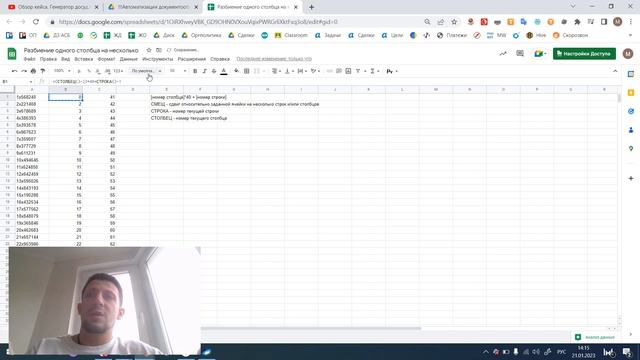
Task: Open the Google Meet call dropdown
Action: [540, 53]
